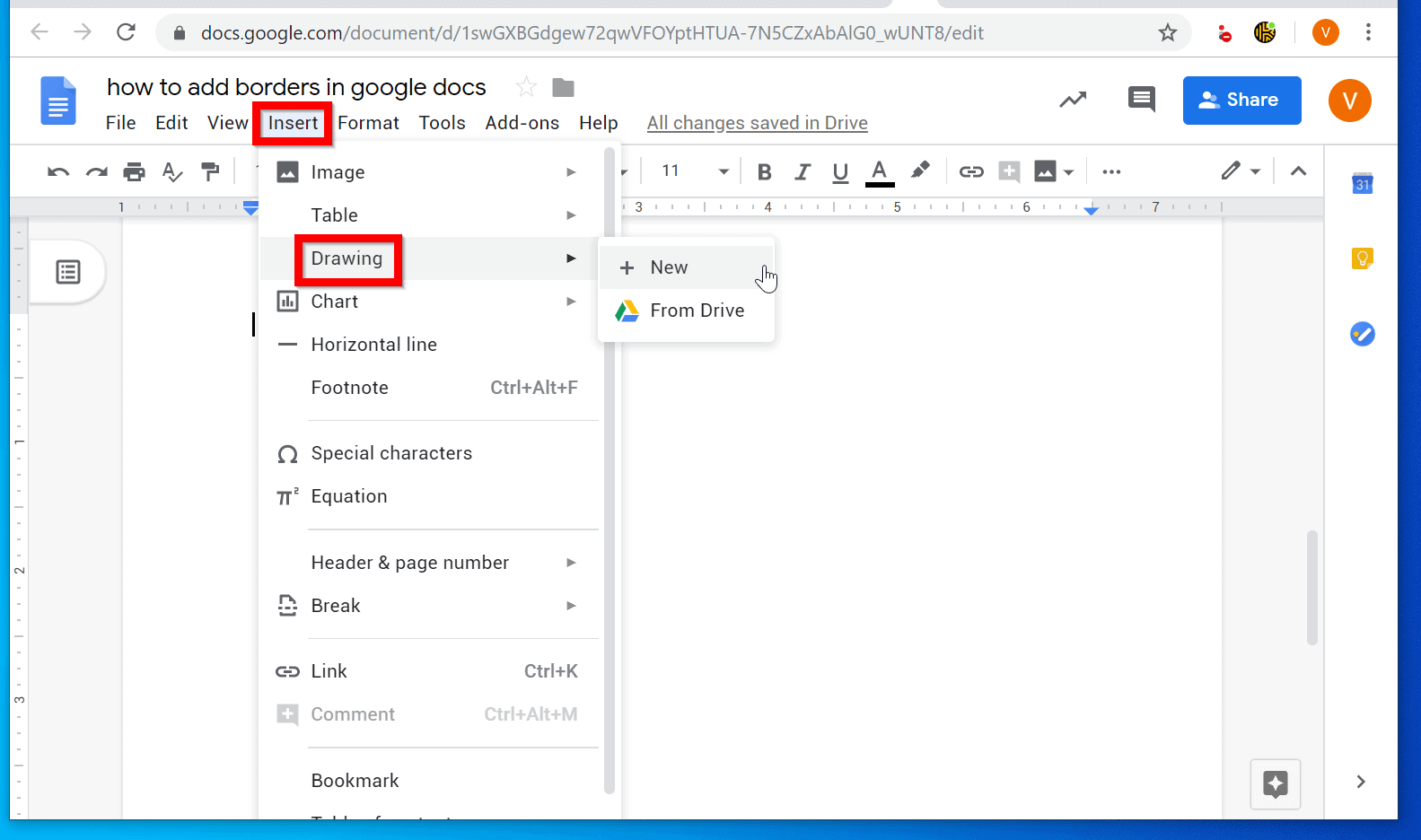Screen dimensions: 1421x840
Task: Star this document title
Action: [526, 87]
